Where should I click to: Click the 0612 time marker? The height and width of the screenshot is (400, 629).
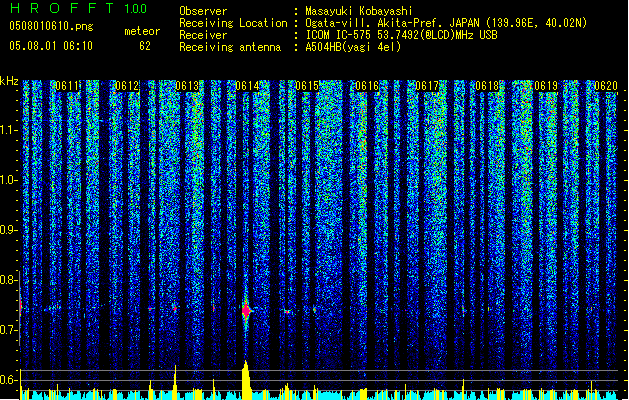[x=127, y=86]
